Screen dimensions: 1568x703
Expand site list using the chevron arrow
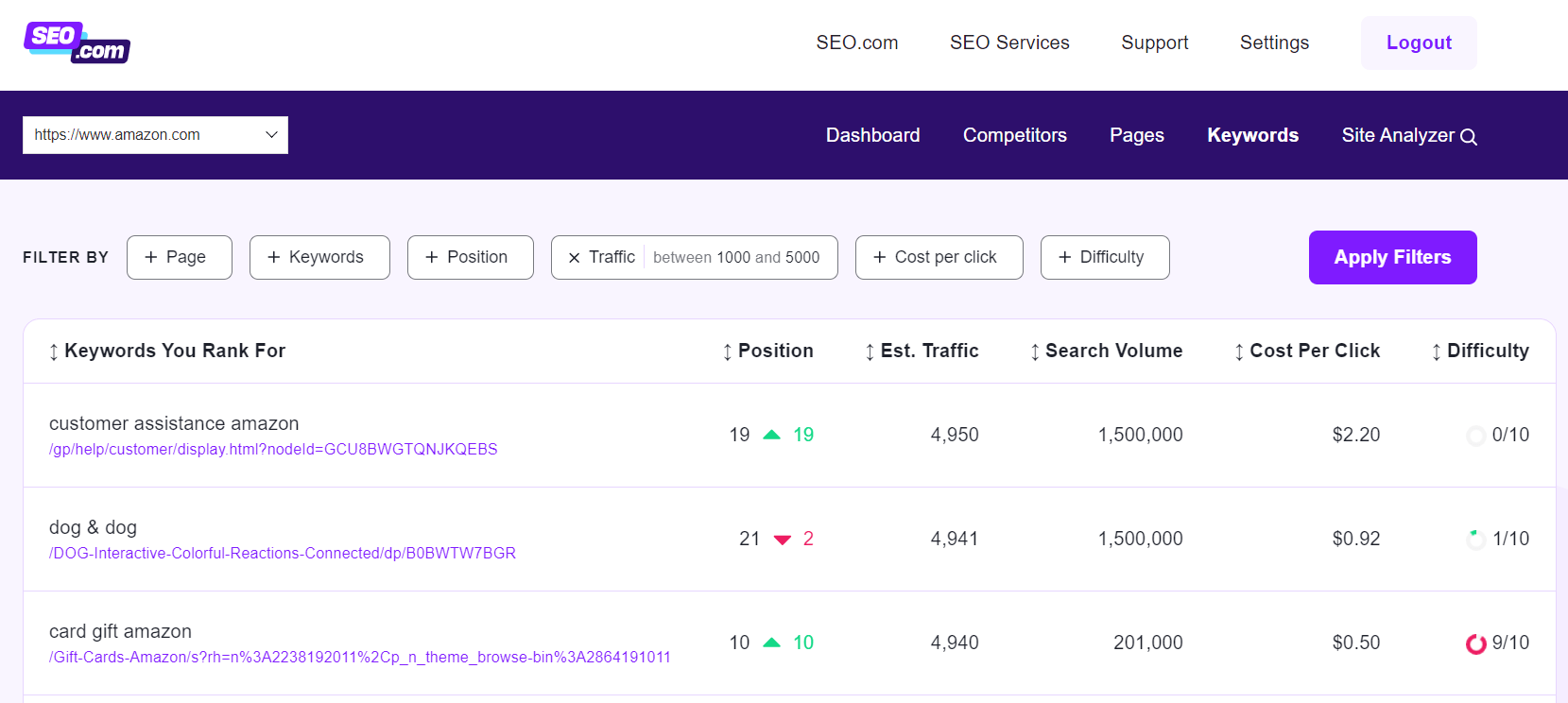(271, 135)
